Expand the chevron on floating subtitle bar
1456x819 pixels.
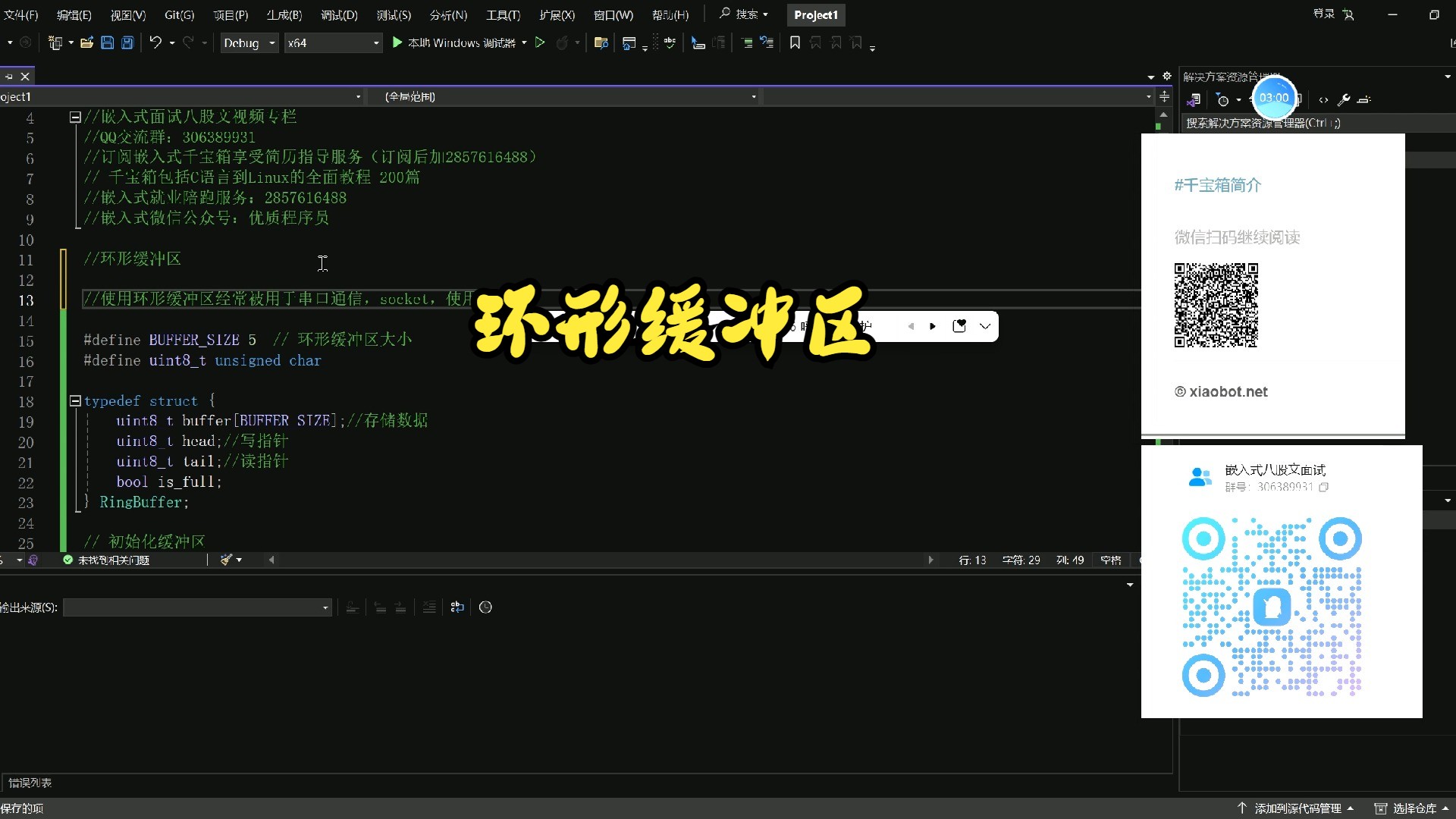pos(985,326)
